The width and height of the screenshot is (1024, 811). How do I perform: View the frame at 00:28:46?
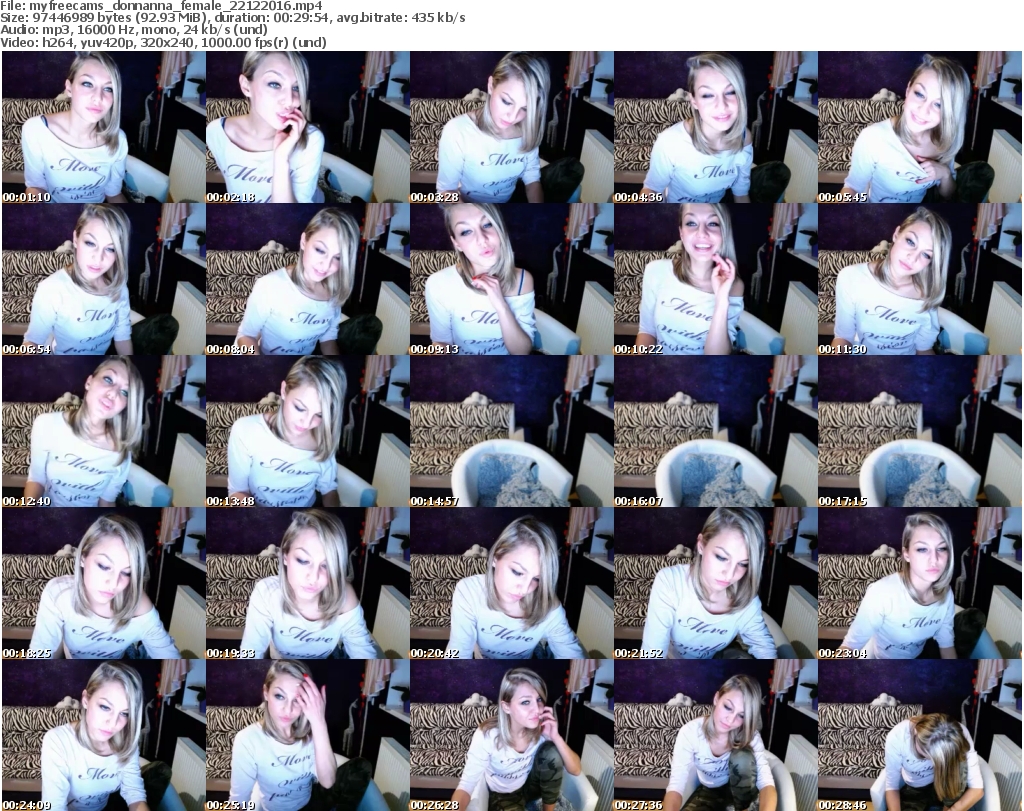pos(919,735)
